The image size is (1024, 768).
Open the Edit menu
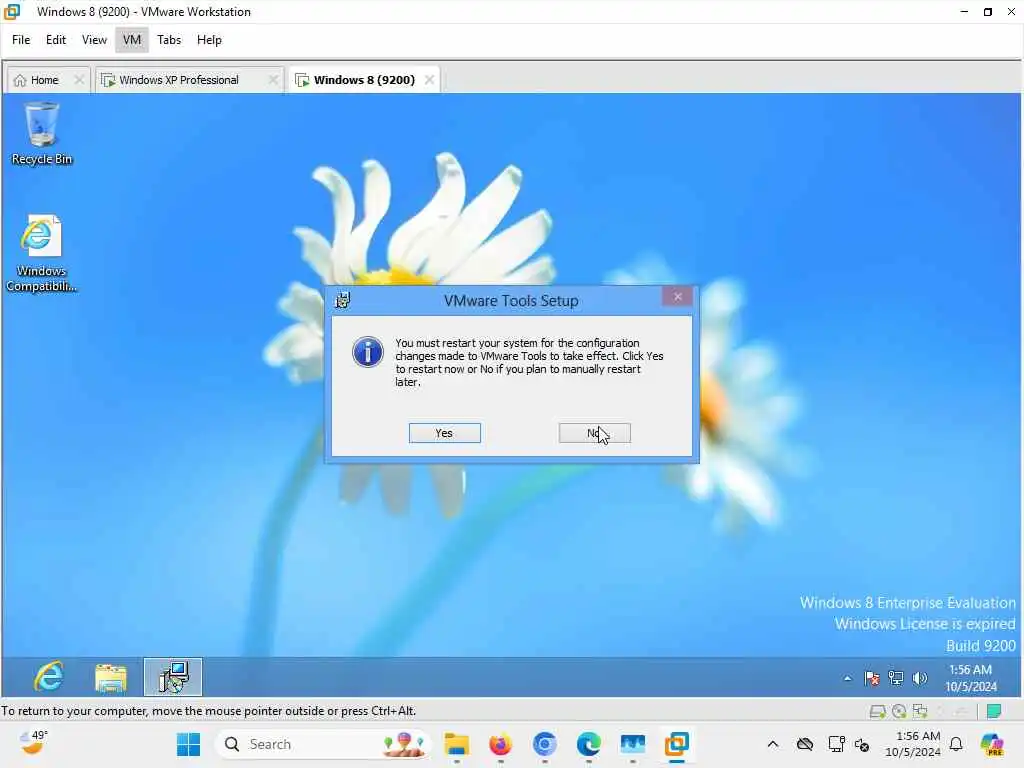[56, 40]
